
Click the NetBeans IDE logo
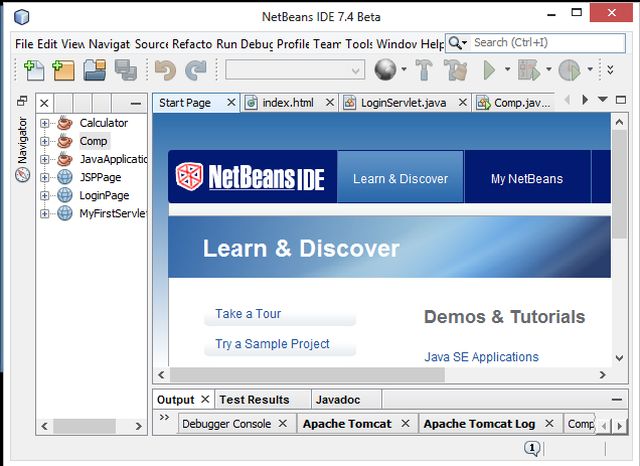[x=250, y=177]
